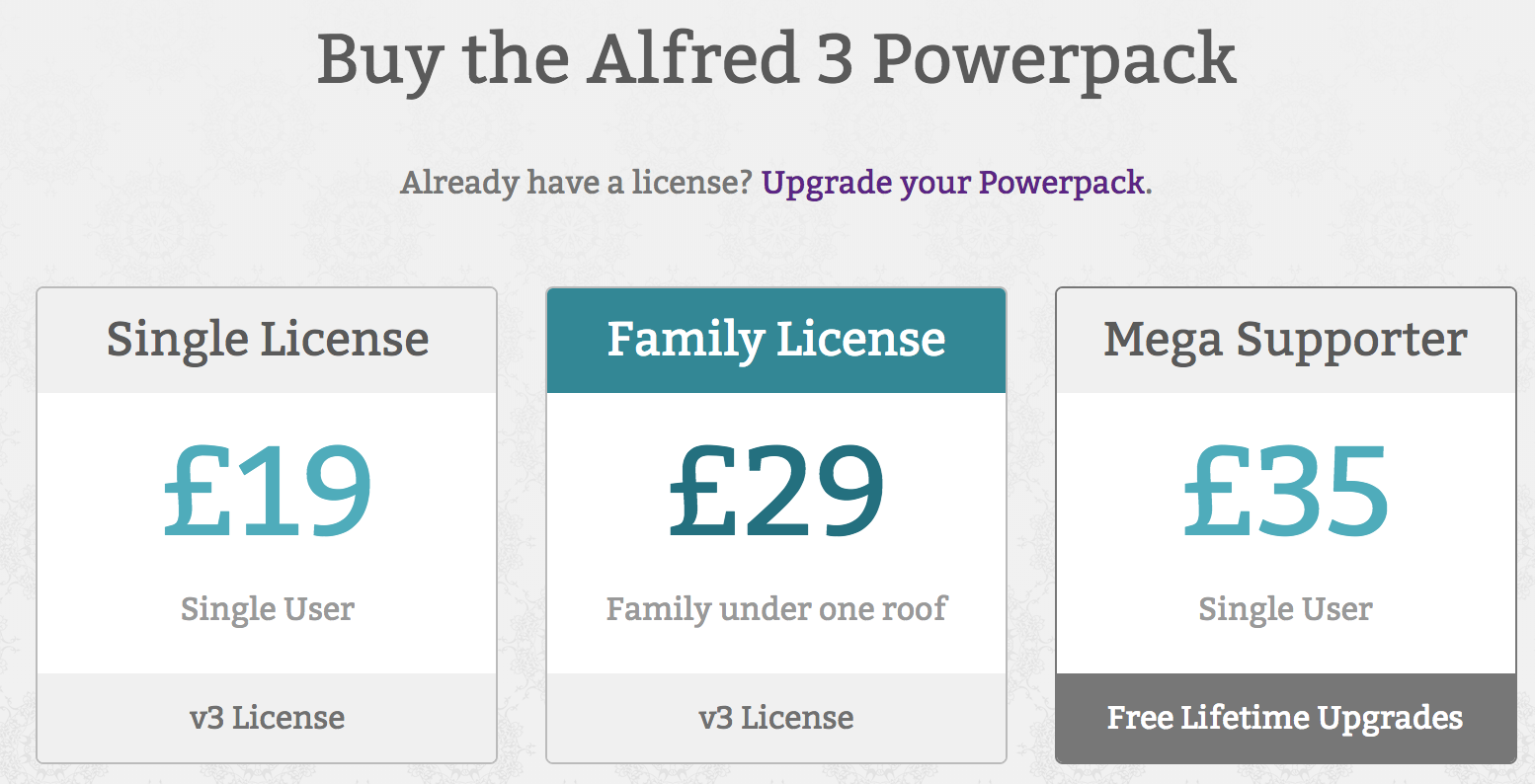The width and height of the screenshot is (1535, 784).
Task: Click the pound symbol before 19
Action: pyautogui.click(x=199, y=491)
